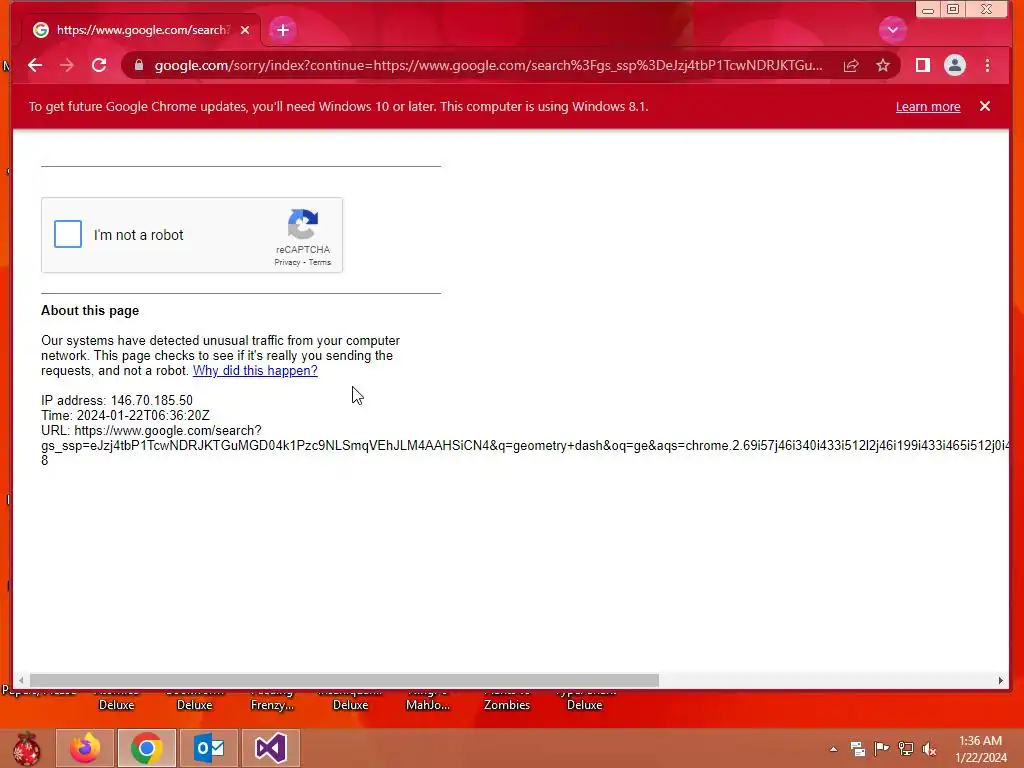Image resolution: width=1024 pixels, height=768 pixels.
Task: Open the Chrome profile avatar menu
Action: click(955, 65)
